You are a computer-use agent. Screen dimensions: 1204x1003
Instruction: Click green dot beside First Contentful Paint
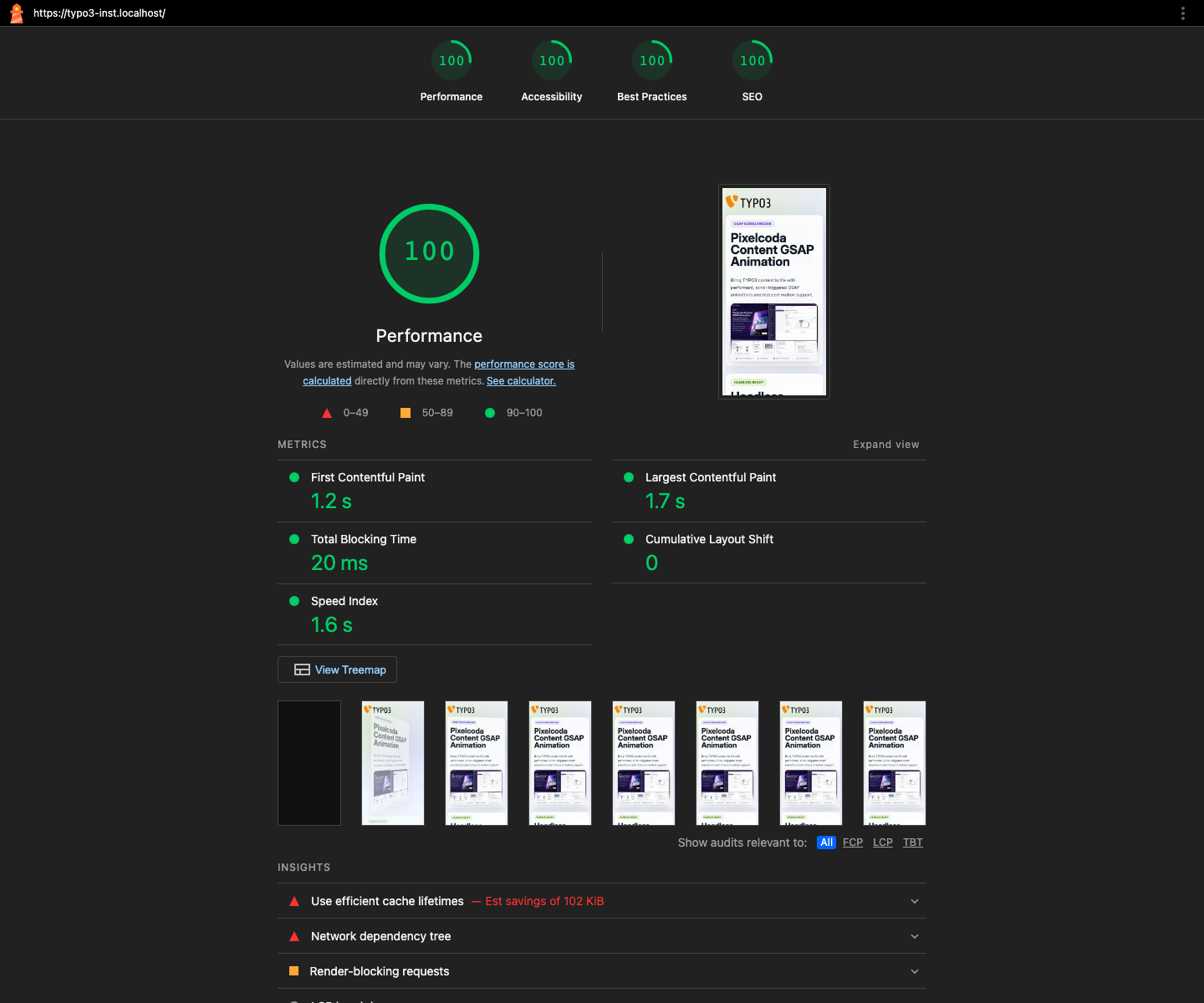click(294, 477)
